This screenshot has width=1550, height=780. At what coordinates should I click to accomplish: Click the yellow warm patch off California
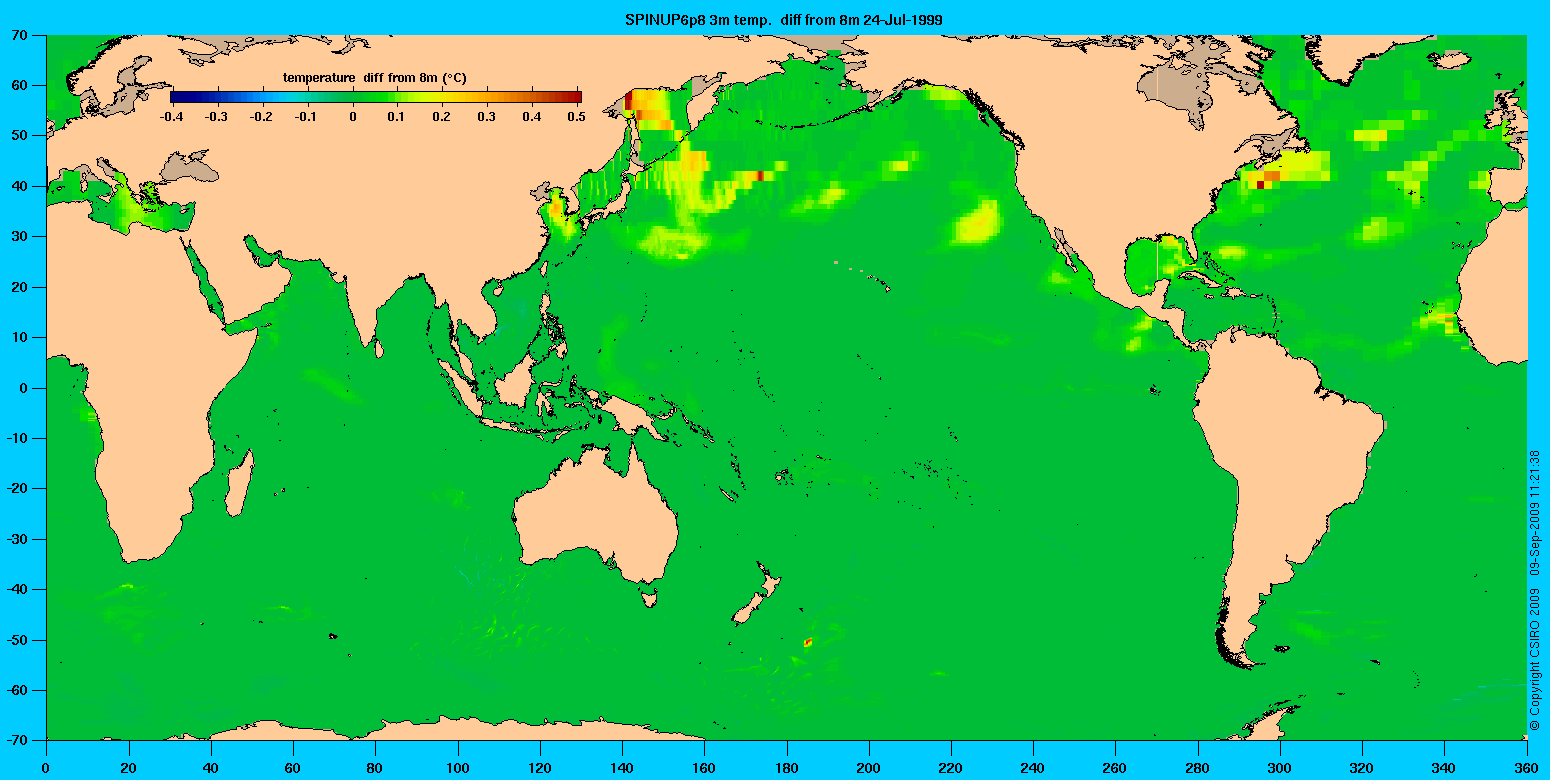978,223
